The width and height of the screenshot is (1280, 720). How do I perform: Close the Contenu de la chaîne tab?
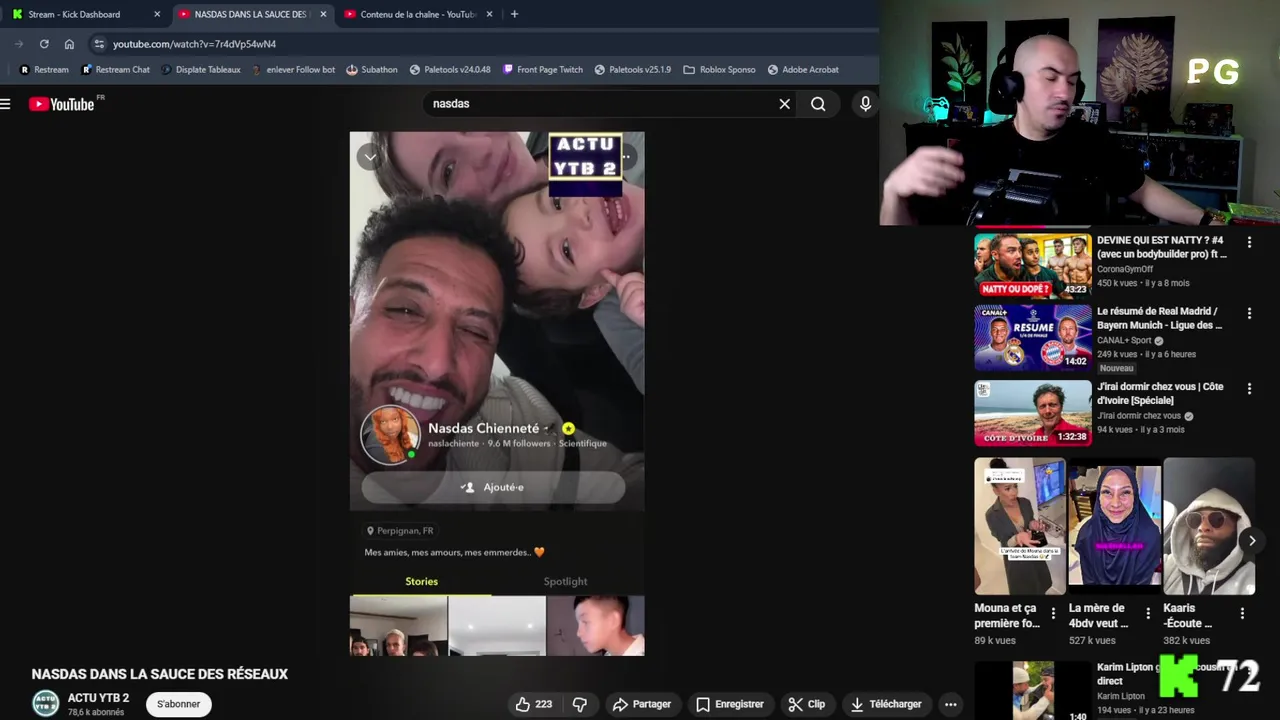pyautogui.click(x=489, y=14)
